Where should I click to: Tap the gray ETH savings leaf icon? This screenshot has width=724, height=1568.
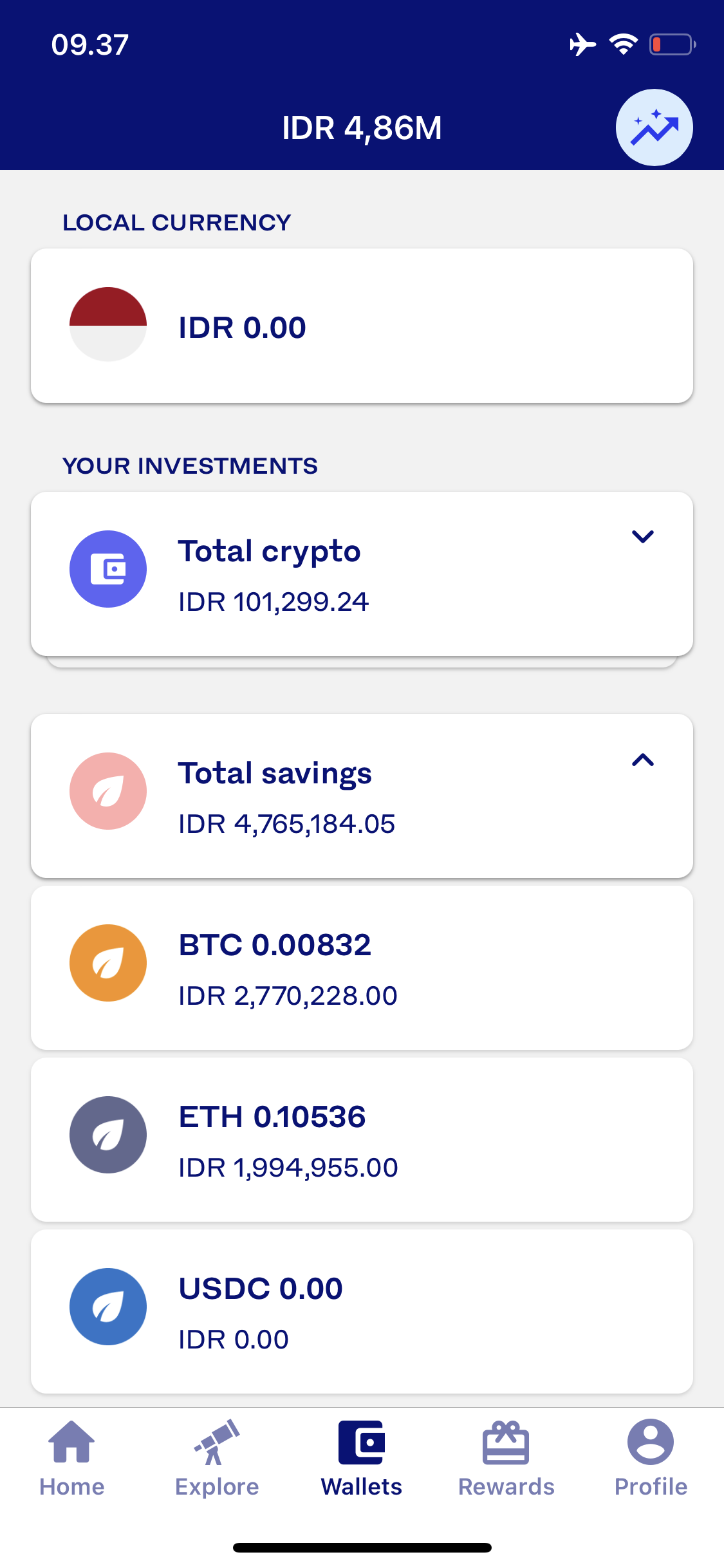click(108, 1135)
